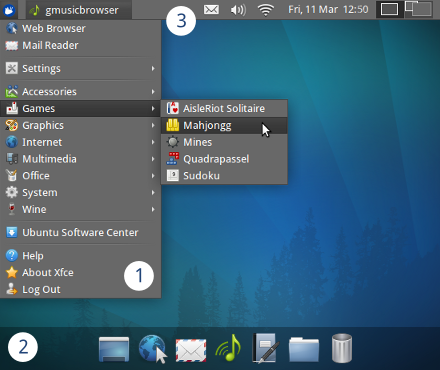Launch Mail Reader from the menu

81,45
